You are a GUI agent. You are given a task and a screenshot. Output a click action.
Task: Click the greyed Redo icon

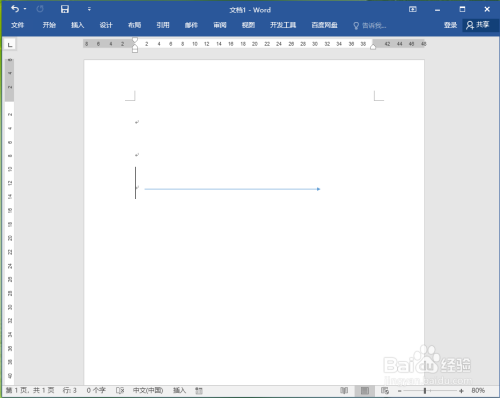tap(40, 9)
